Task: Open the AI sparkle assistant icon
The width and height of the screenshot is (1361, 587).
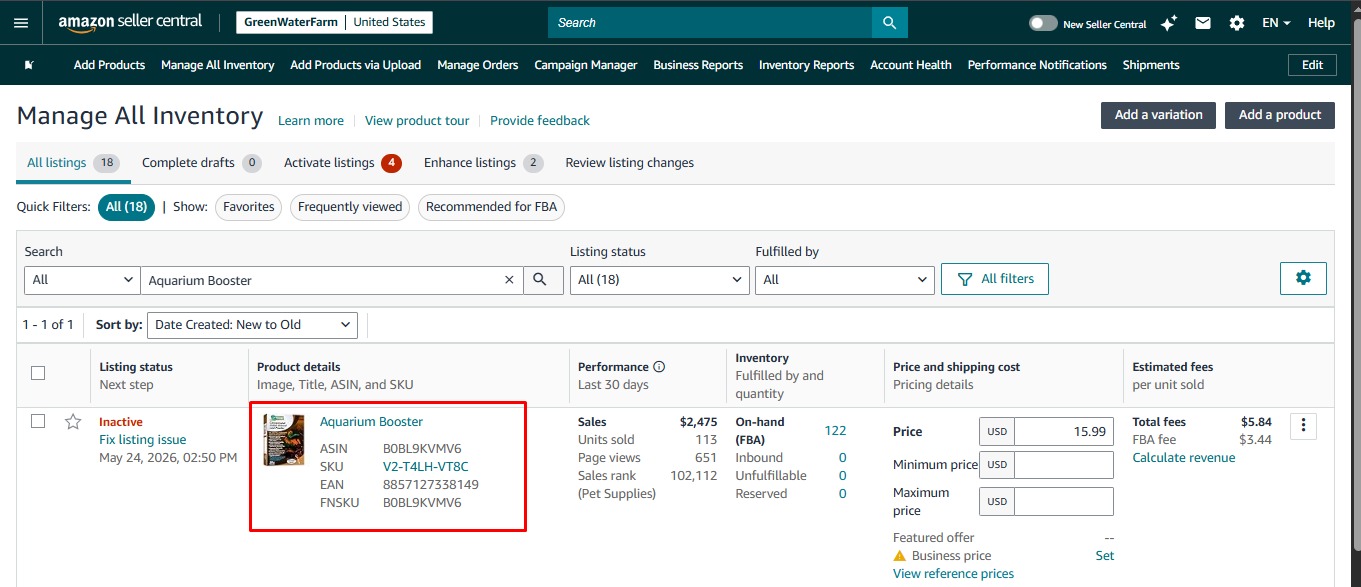Action: click(1168, 23)
